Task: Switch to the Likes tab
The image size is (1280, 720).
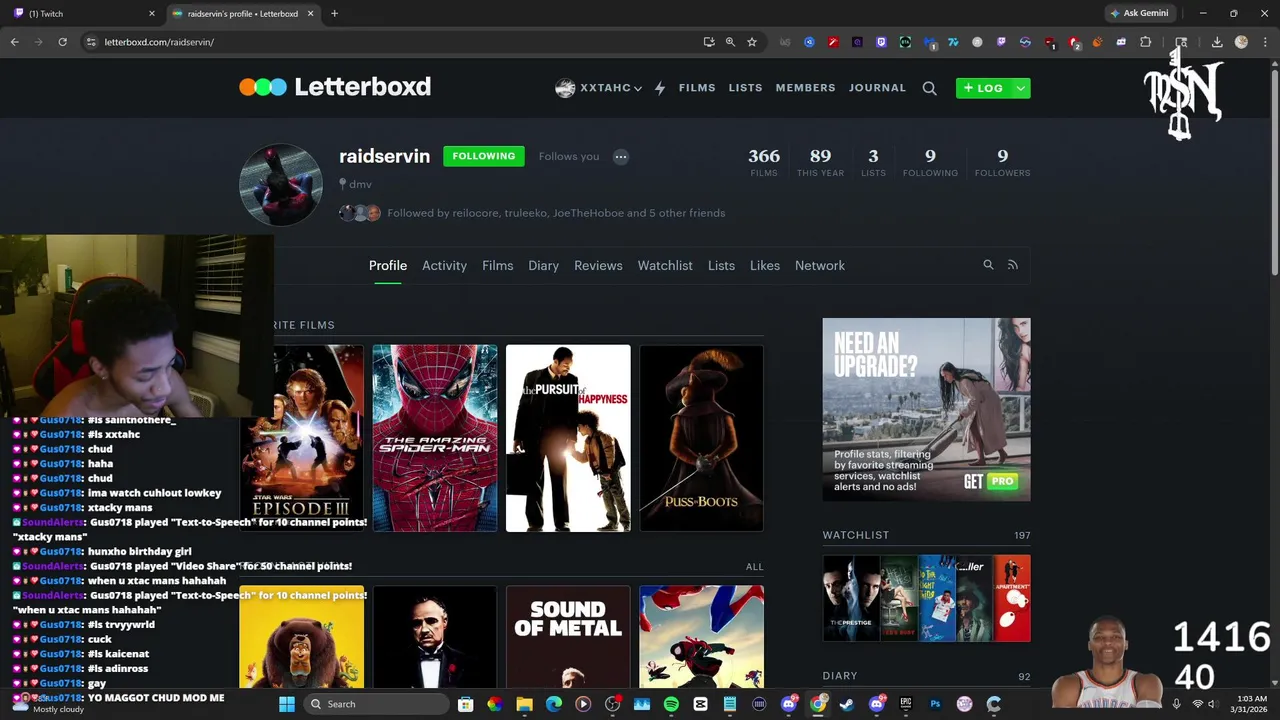Action: pyautogui.click(x=765, y=265)
